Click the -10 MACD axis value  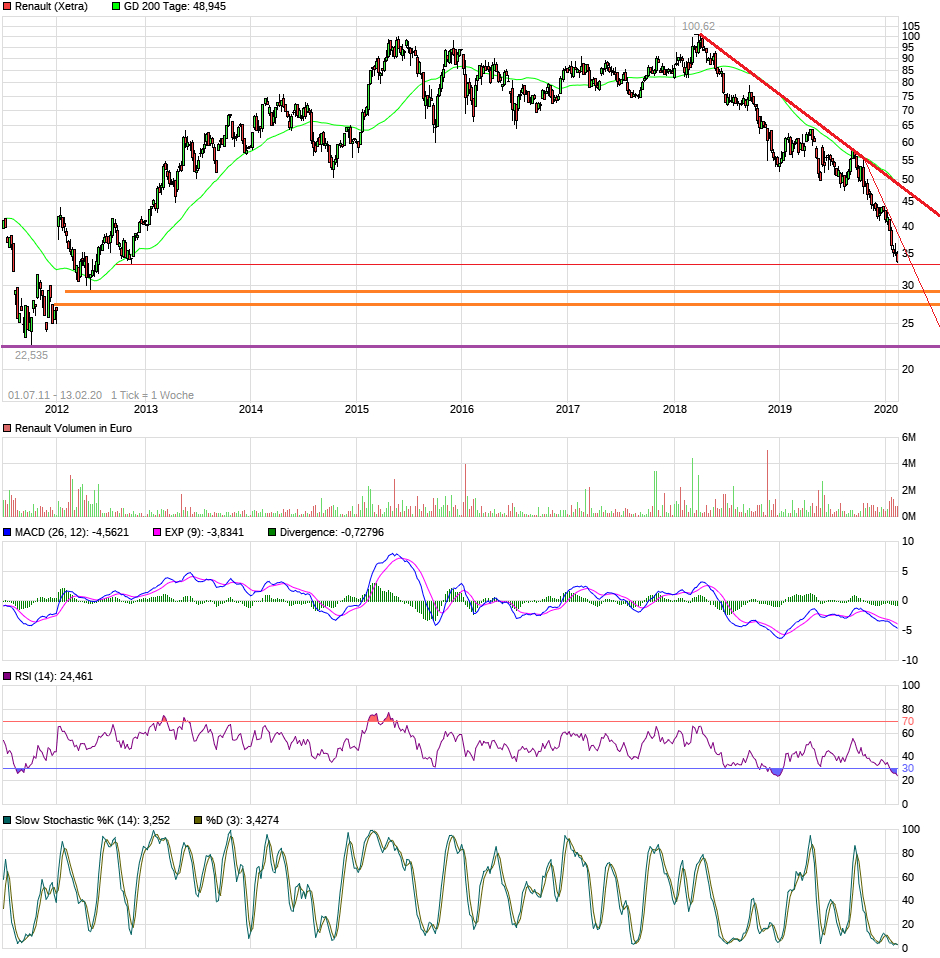coord(910,660)
